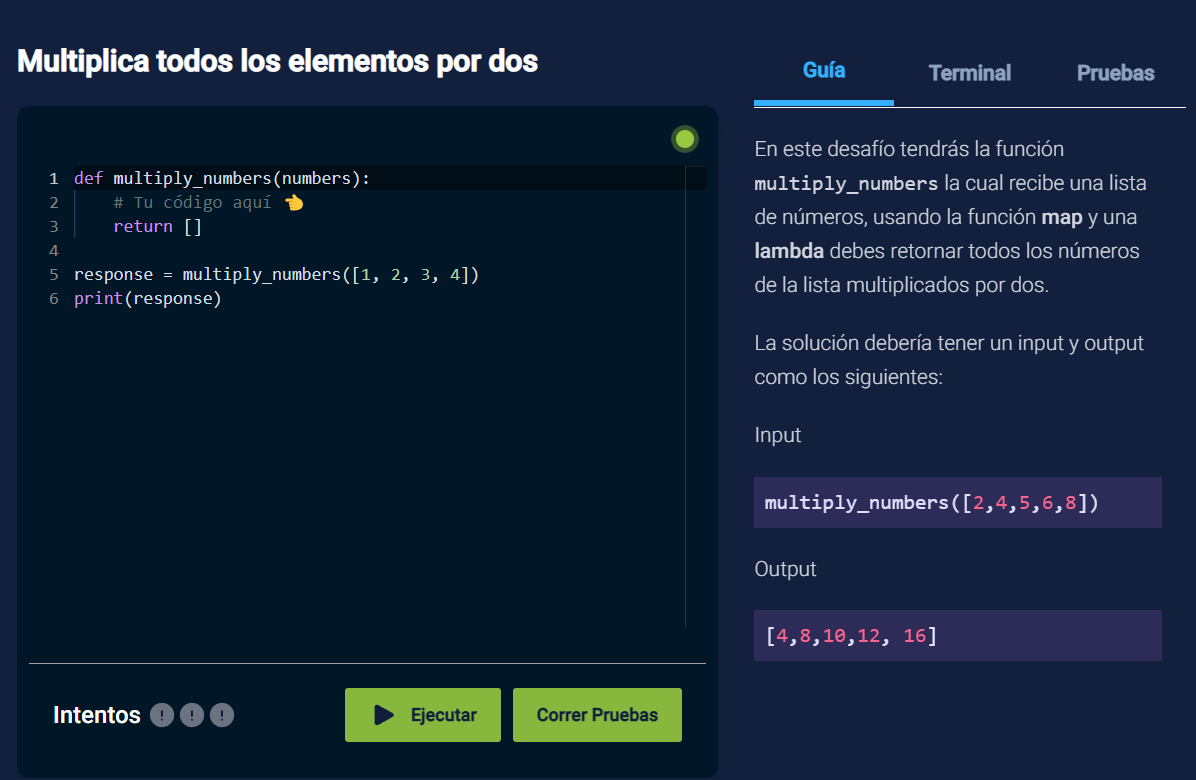This screenshot has height=780, width=1196.
Task: Place cursor on 'return []' line
Action: tap(157, 226)
